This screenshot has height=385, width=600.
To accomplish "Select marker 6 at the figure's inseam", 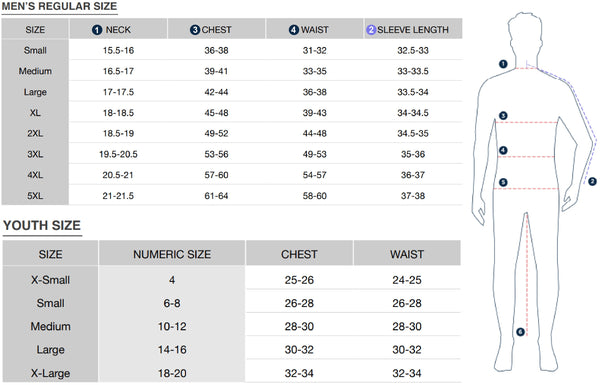I will pos(520,332).
